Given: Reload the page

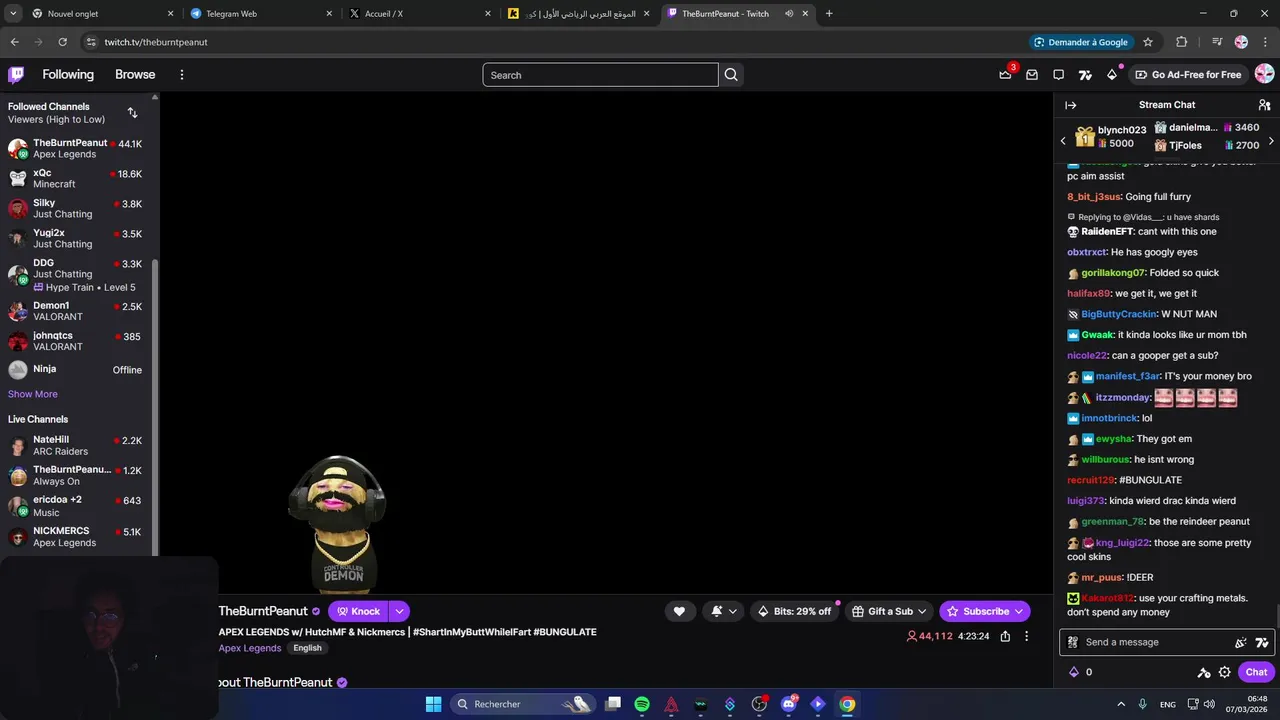Looking at the screenshot, I should pyautogui.click(x=62, y=42).
